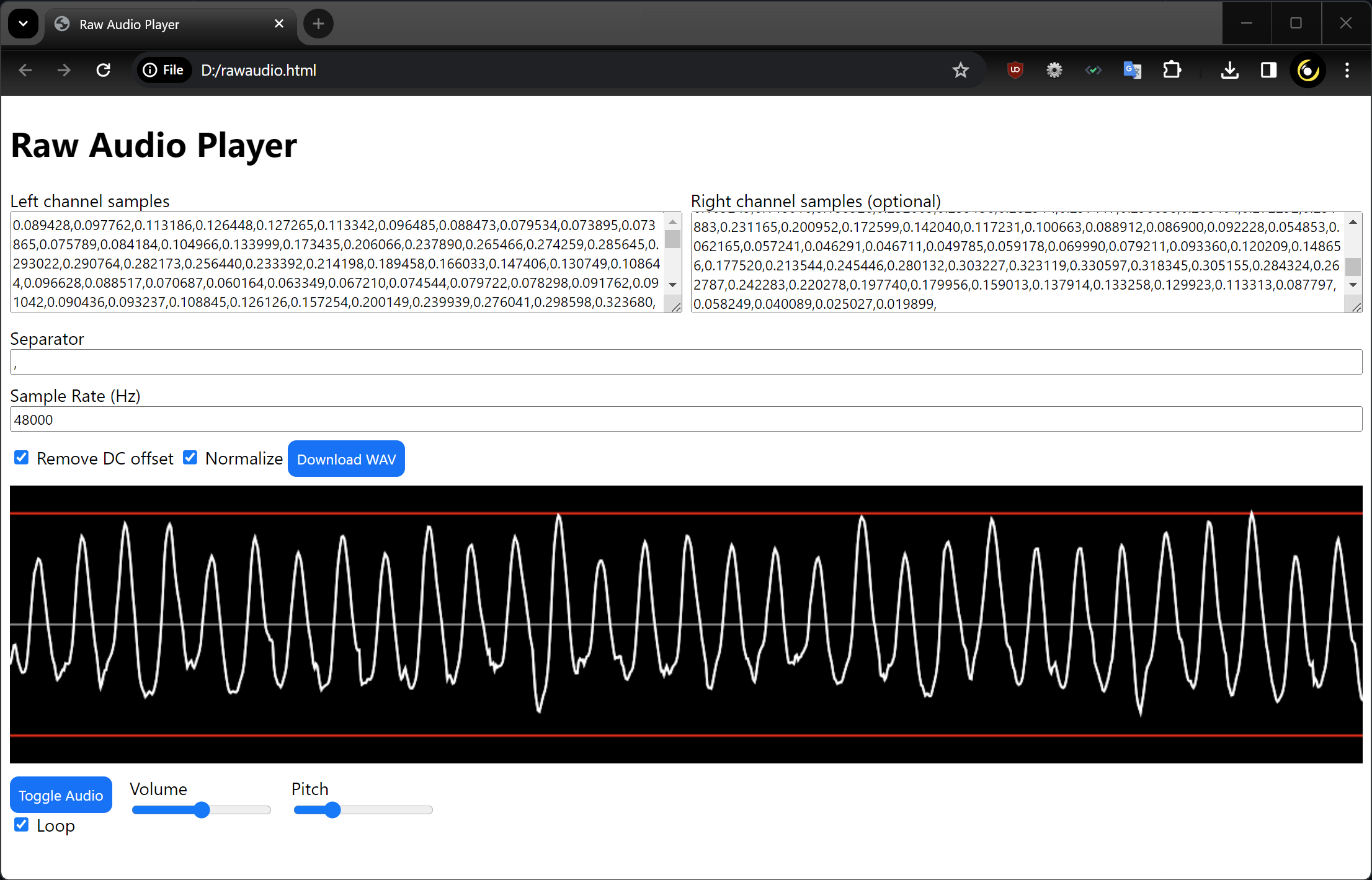Click the Toggle Audio button

[x=61, y=795]
